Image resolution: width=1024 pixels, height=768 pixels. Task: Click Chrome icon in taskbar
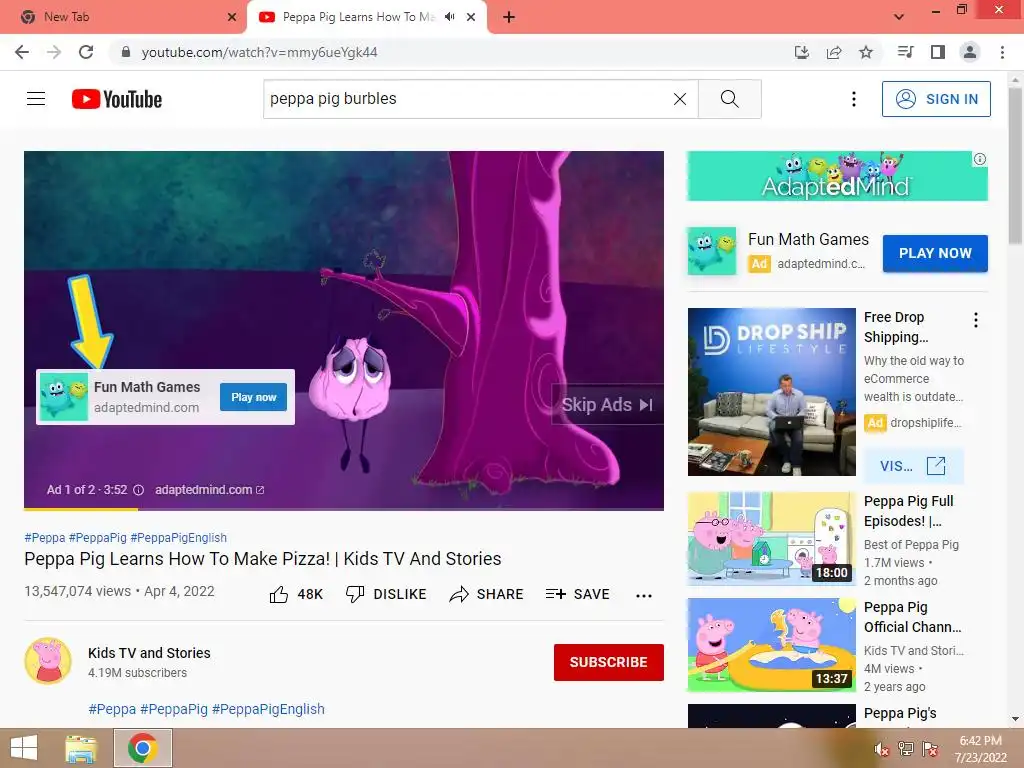click(x=143, y=748)
